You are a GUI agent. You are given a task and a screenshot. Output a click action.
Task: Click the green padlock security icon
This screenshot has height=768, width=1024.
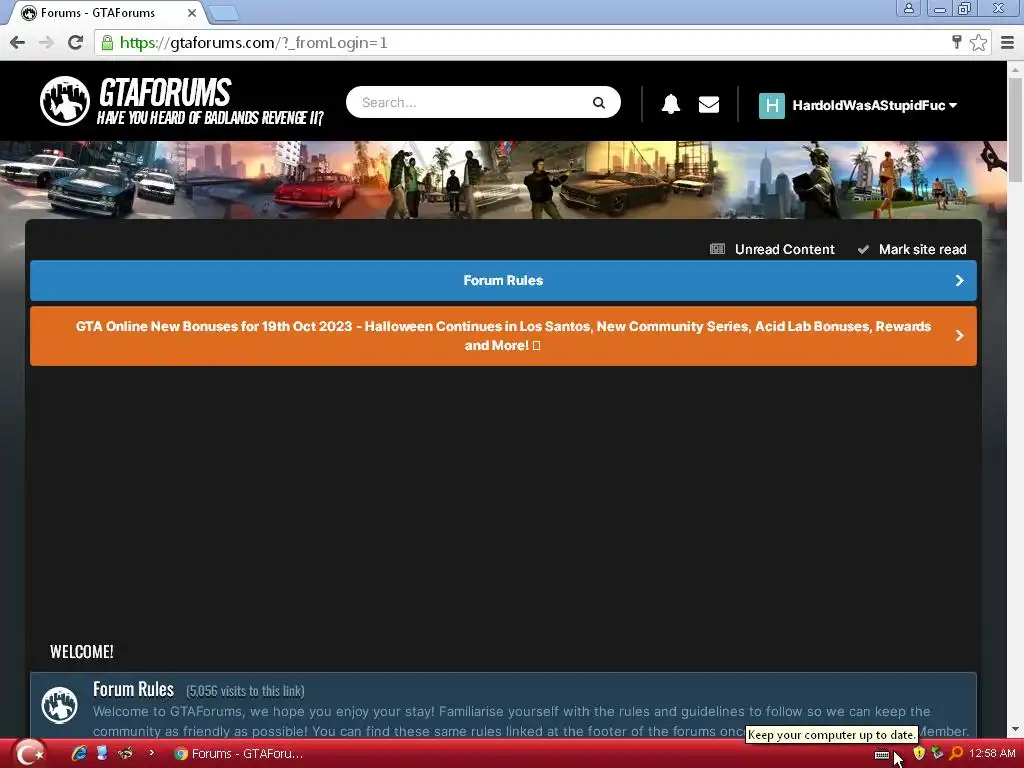click(107, 42)
